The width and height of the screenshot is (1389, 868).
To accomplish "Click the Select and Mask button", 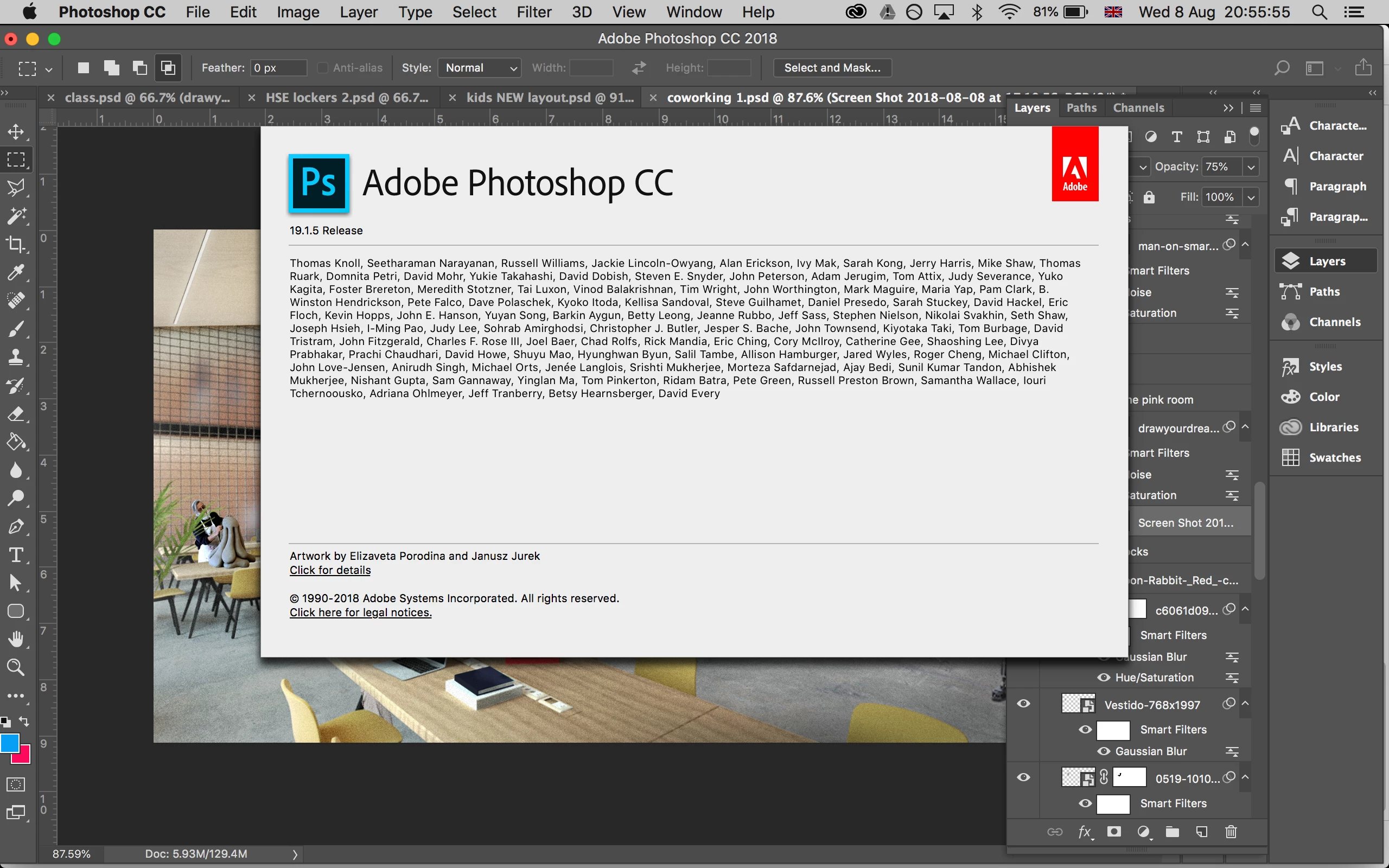I will [832, 68].
